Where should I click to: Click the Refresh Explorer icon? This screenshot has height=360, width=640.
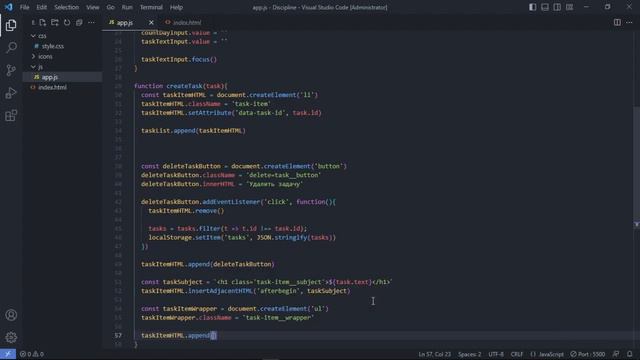pos(67,22)
